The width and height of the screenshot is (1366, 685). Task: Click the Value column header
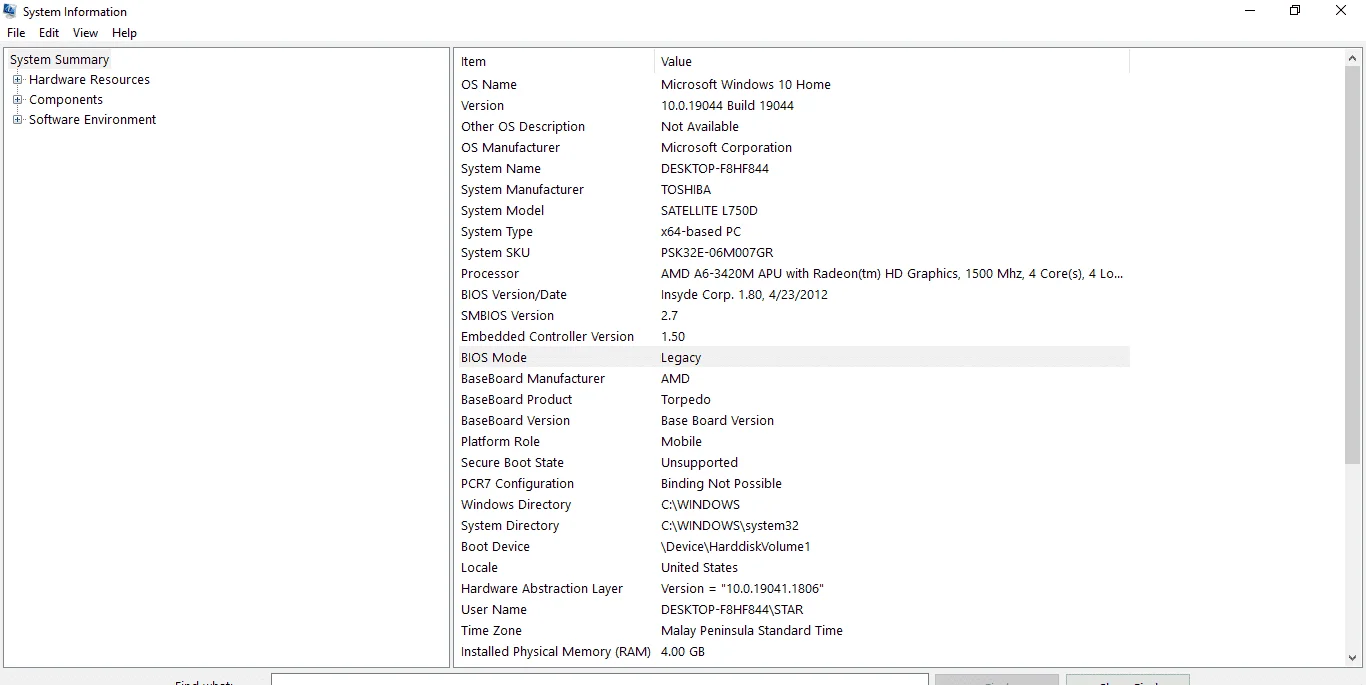(892, 62)
